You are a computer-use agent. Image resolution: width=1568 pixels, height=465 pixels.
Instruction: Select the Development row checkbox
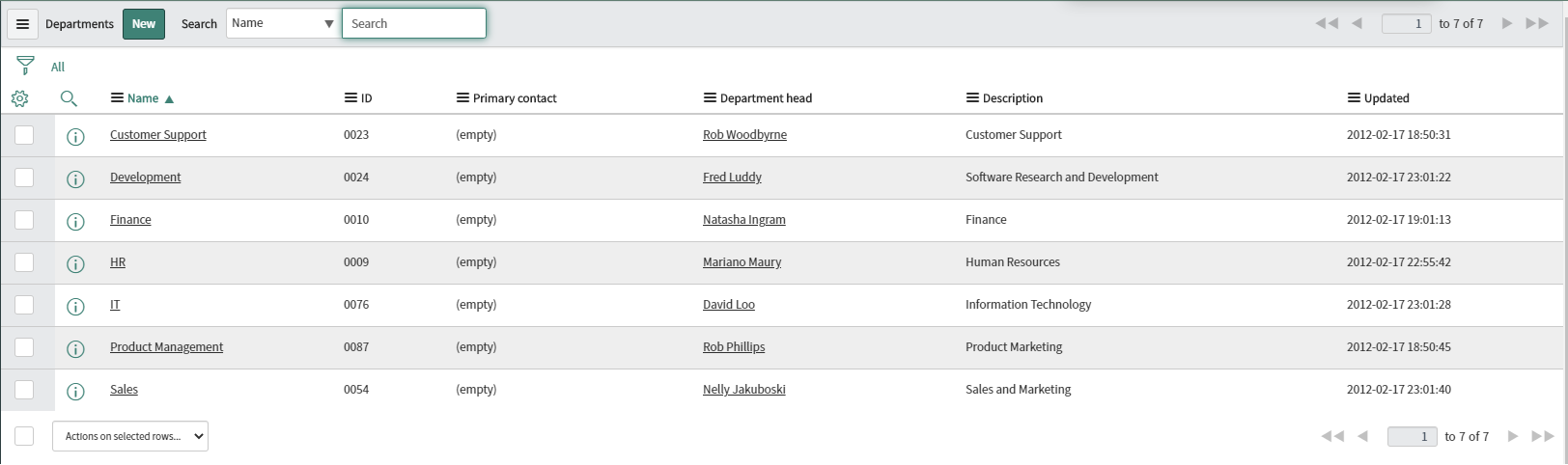24,178
